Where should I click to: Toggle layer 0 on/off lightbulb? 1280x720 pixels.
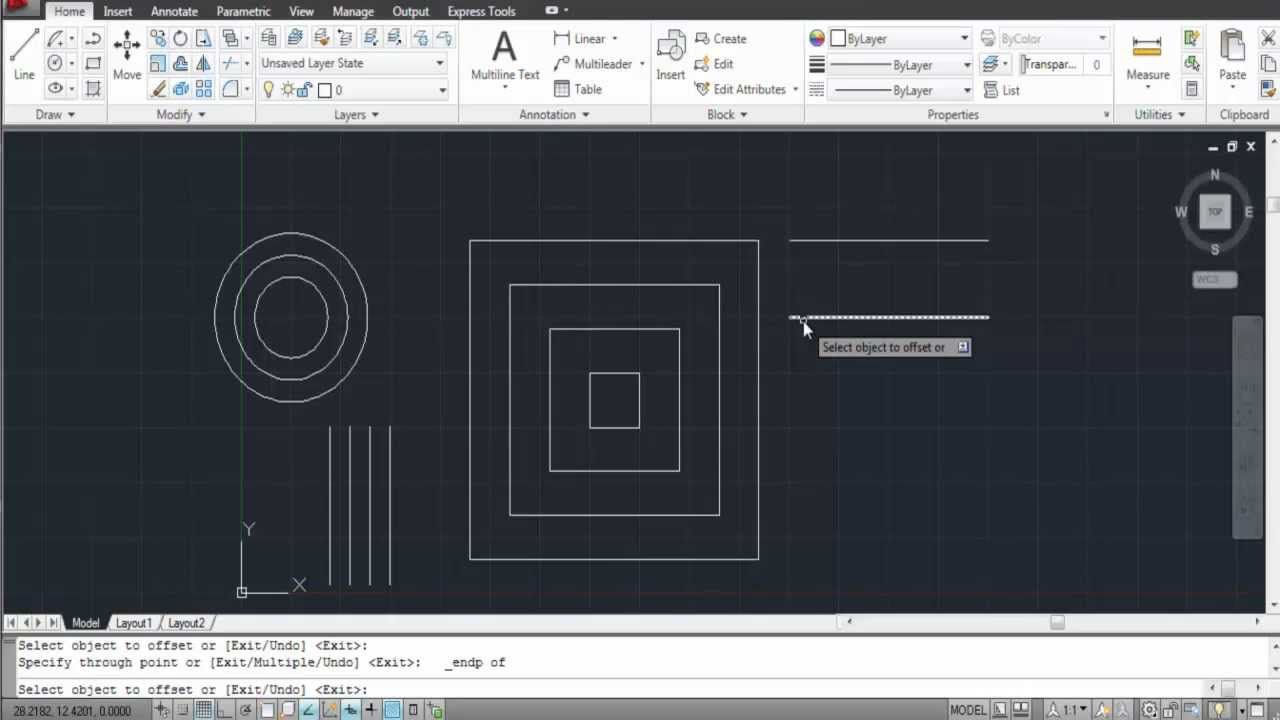click(268, 90)
